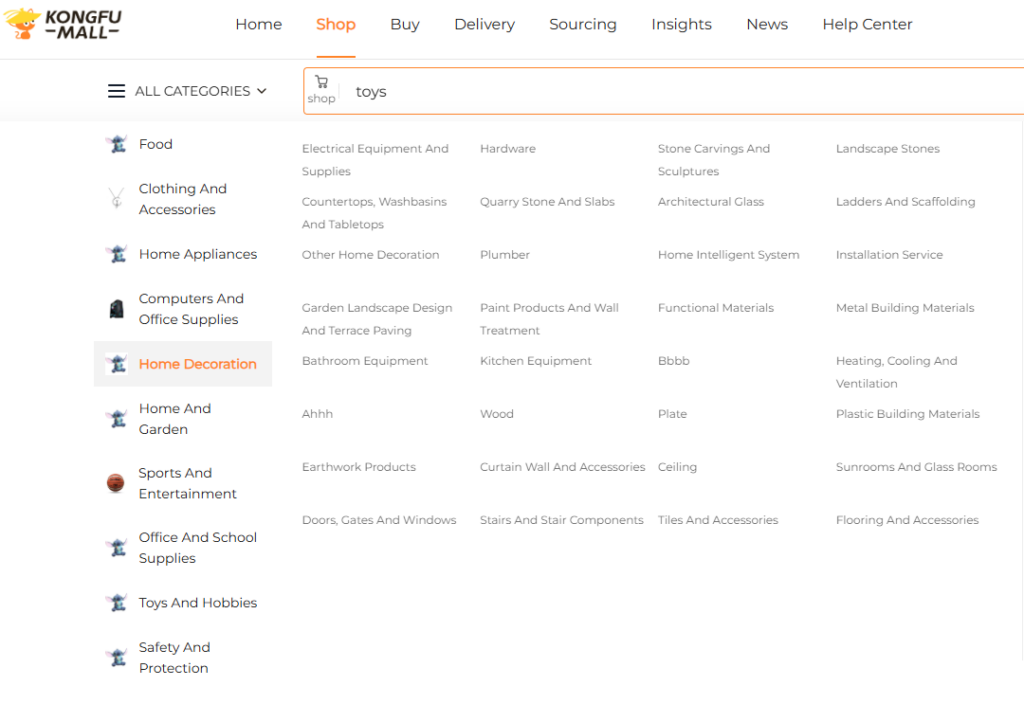Open the Kitchen Equipment subcategory link
This screenshot has width=1024, height=704.
pyautogui.click(x=535, y=361)
